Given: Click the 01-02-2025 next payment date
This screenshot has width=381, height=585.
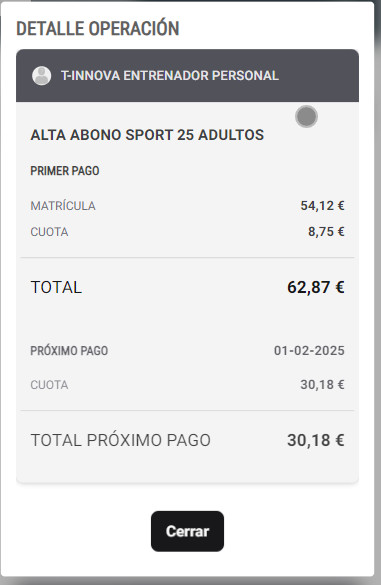Looking at the screenshot, I should tap(309, 351).
